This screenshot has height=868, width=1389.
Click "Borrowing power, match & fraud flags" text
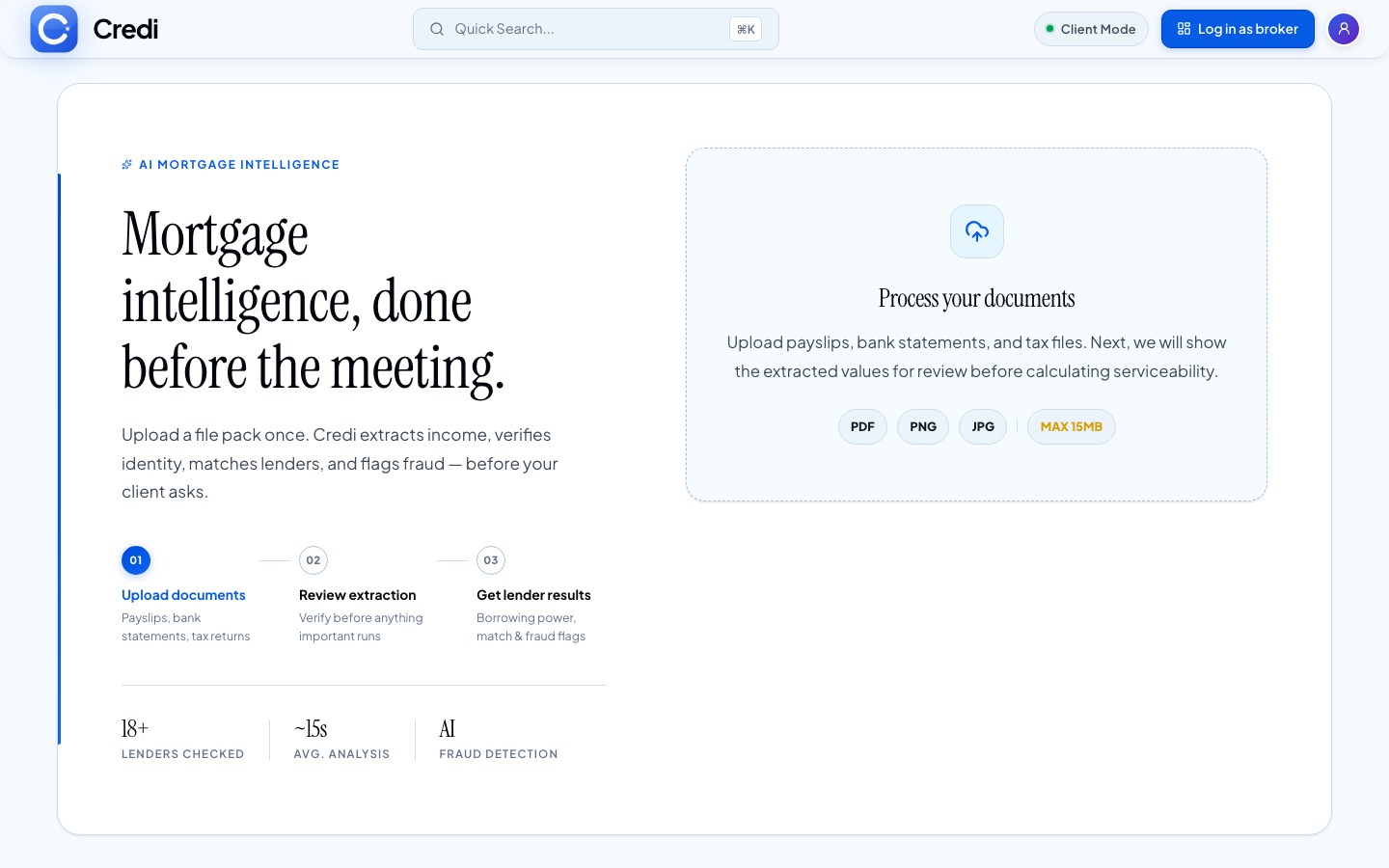click(x=531, y=627)
